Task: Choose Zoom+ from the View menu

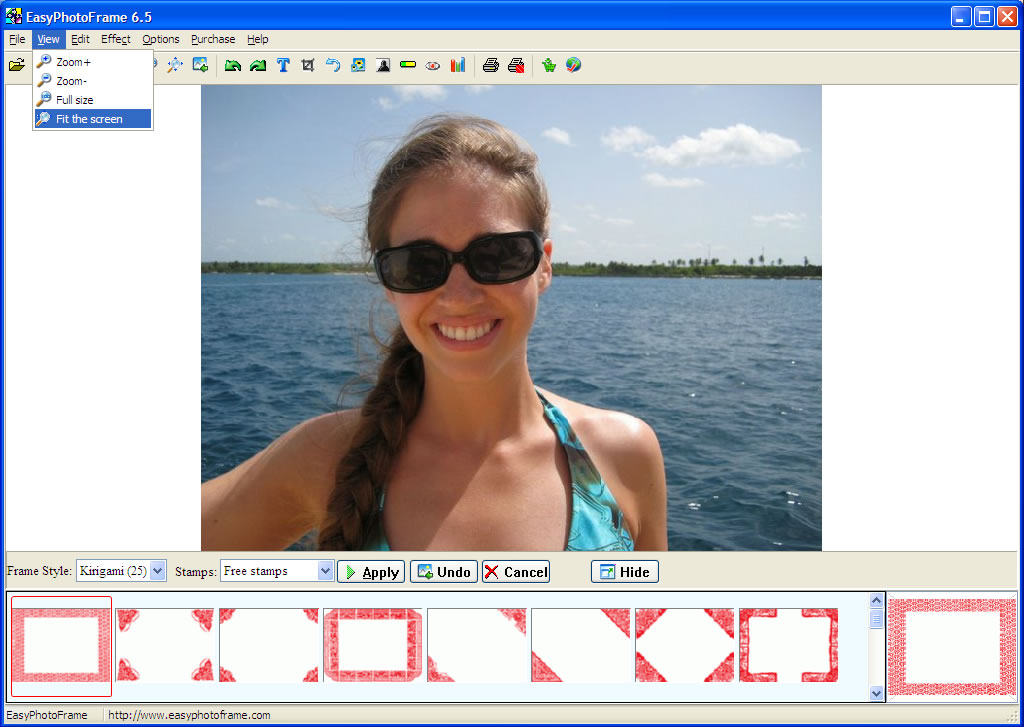Action: pos(93,62)
